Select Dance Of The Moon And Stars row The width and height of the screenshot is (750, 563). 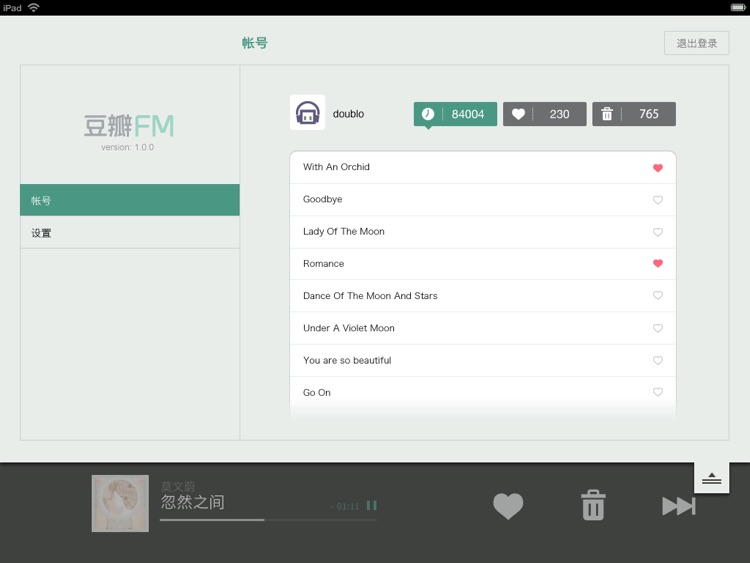click(x=483, y=296)
